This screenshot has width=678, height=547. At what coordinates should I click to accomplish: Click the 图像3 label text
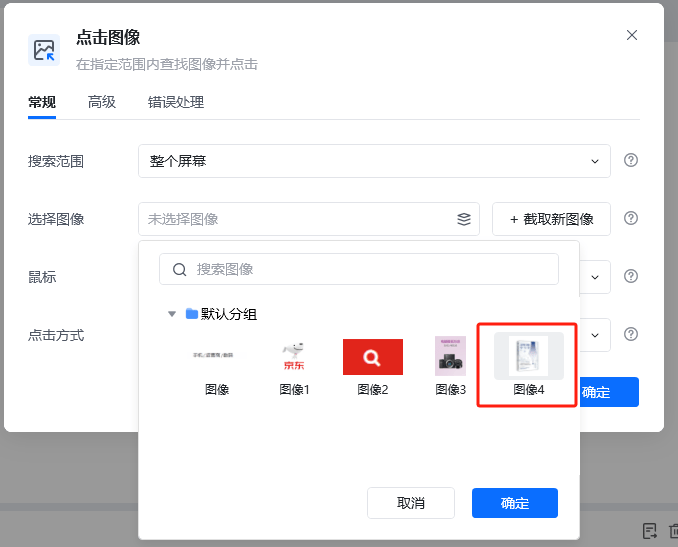click(x=451, y=390)
